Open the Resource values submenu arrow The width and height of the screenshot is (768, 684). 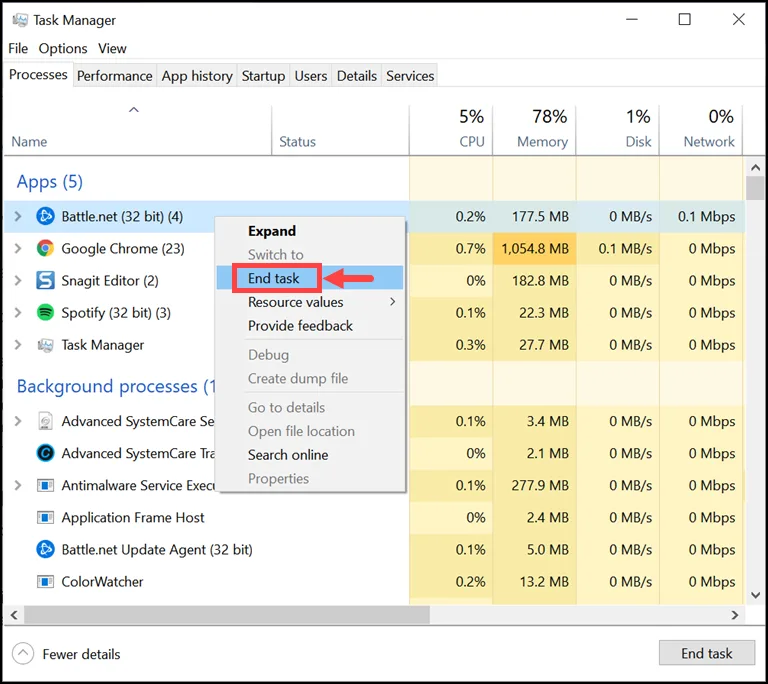tap(392, 302)
